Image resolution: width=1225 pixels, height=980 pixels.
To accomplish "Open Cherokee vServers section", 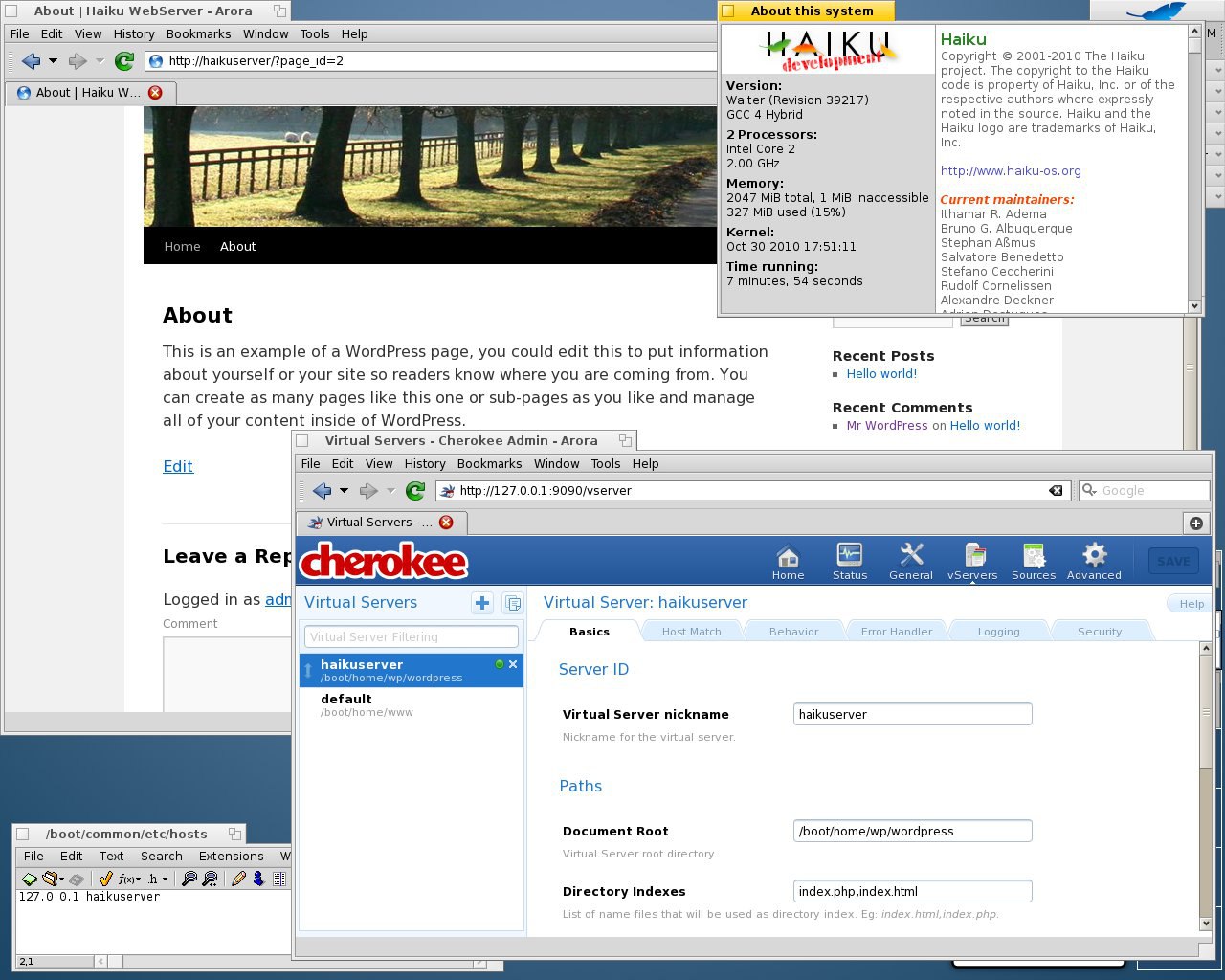I will pyautogui.click(x=972, y=562).
